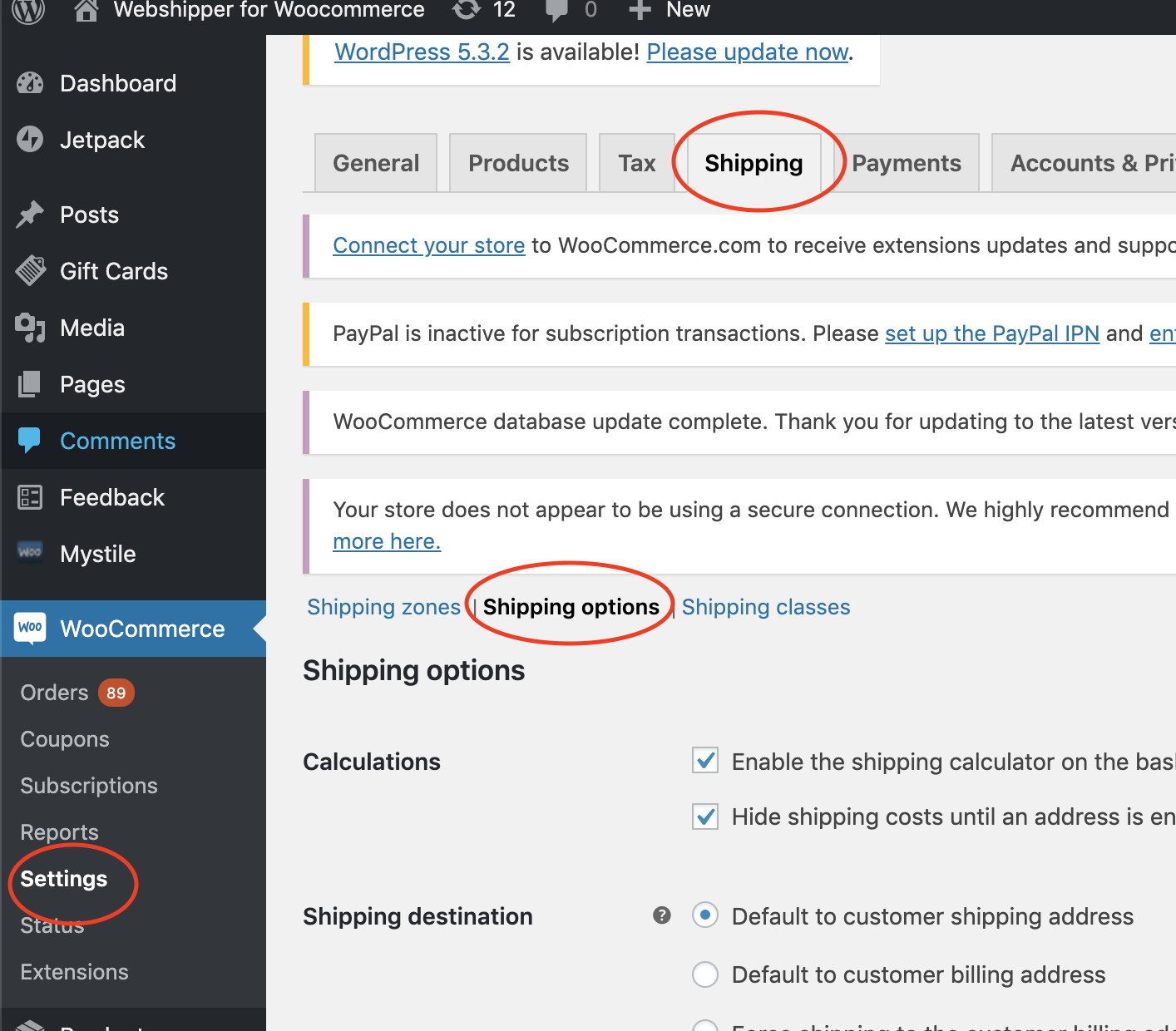Click the Connect your store link

(x=429, y=245)
